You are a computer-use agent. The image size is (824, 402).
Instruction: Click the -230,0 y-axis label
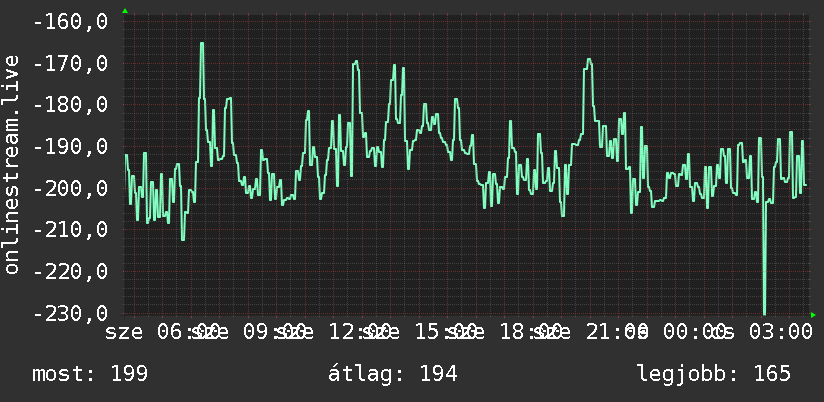click(x=70, y=314)
